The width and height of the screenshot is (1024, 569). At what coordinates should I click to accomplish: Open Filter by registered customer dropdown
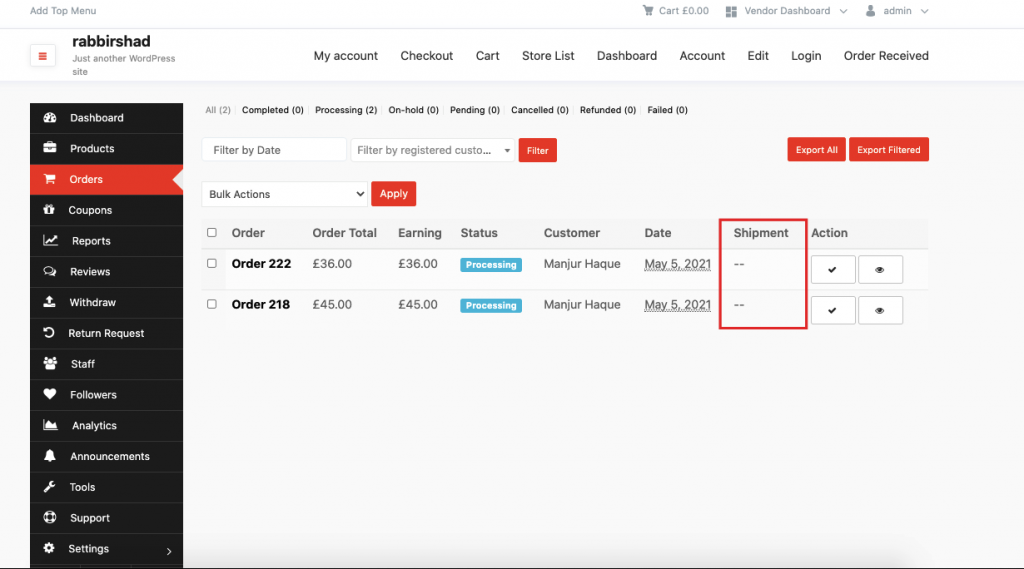coord(432,150)
